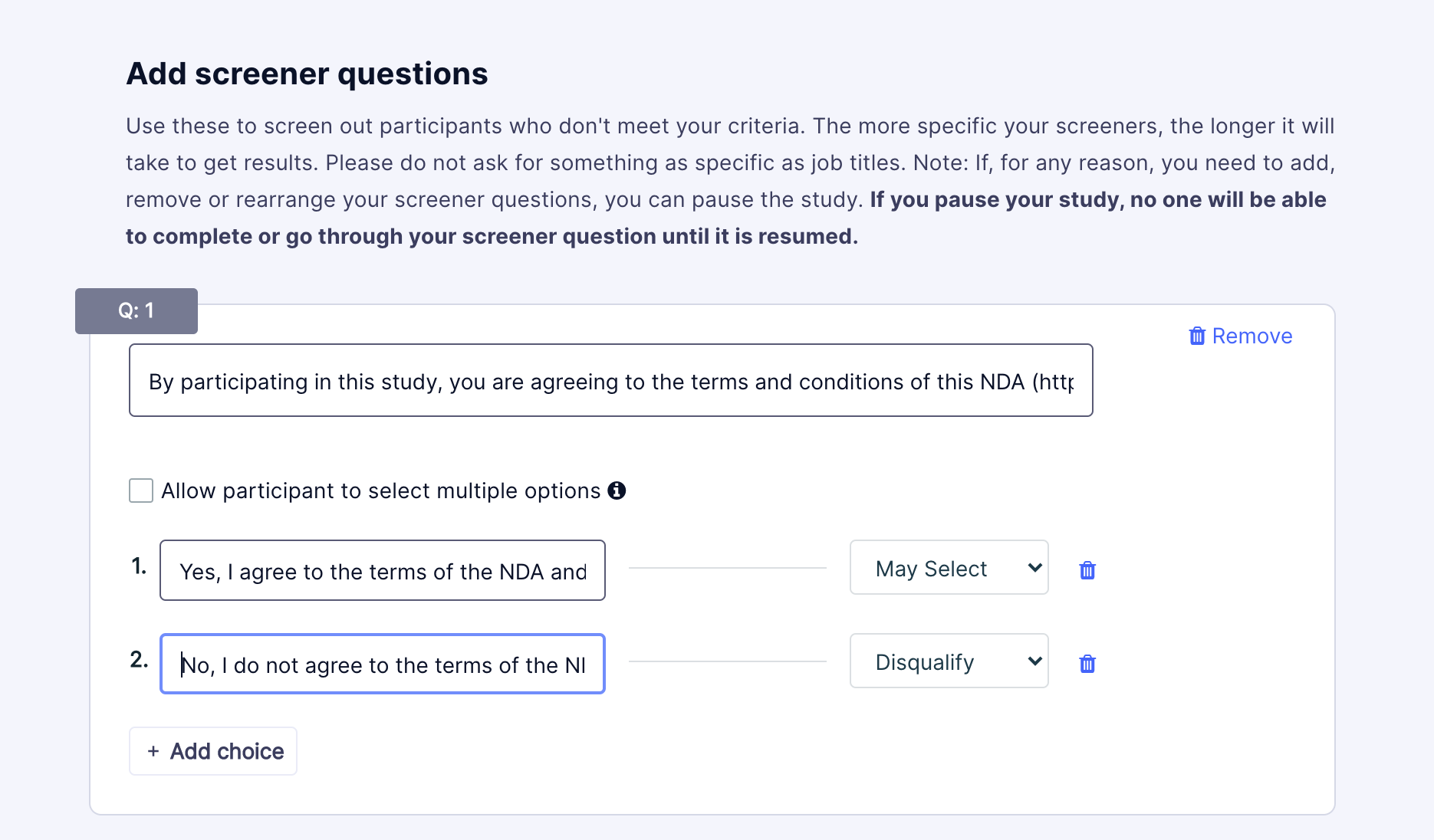Click the plus icon on Add choice
Image resolution: width=1434 pixels, height=840 pixels.
[x=154, y=751]
